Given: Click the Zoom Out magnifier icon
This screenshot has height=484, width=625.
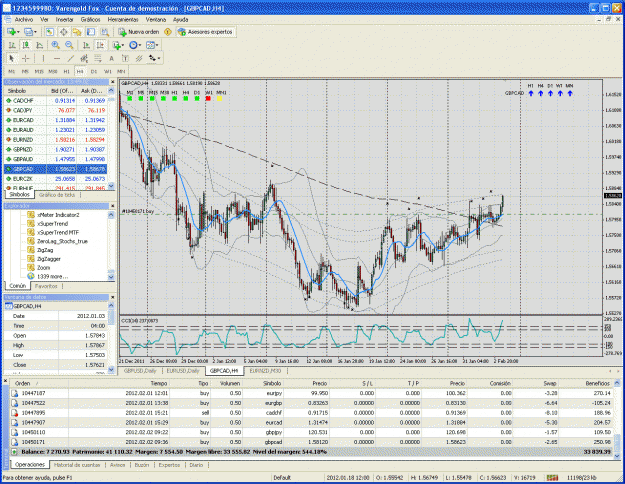Looking at the screenshot, I should (x=69, y=45).
